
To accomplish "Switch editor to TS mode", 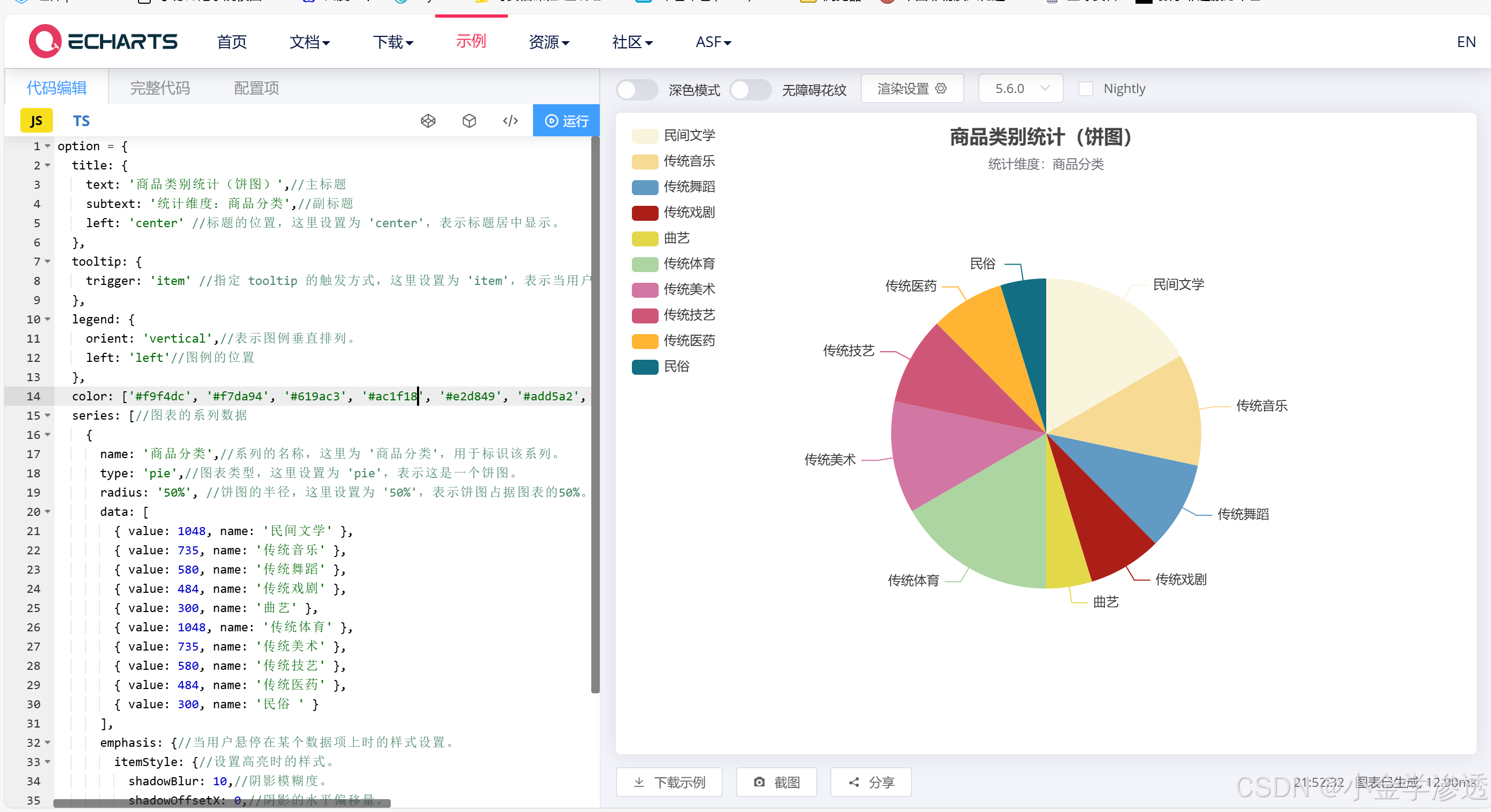I will [81, 120].
